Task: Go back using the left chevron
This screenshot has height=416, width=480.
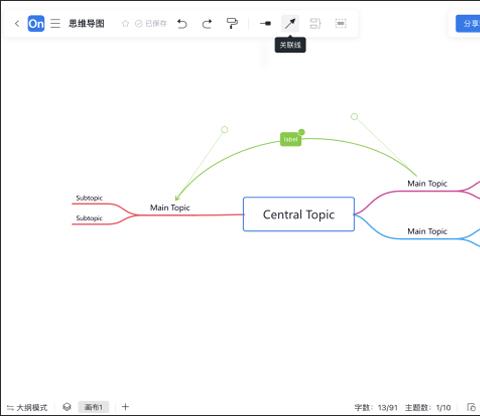Action: 17,24
